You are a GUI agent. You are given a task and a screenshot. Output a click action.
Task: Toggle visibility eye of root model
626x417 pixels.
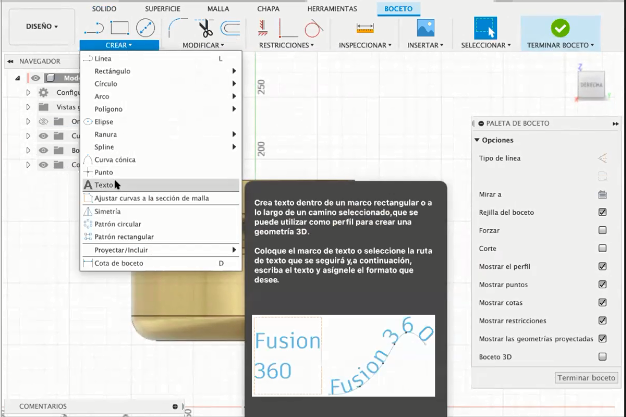pos(36,78)
